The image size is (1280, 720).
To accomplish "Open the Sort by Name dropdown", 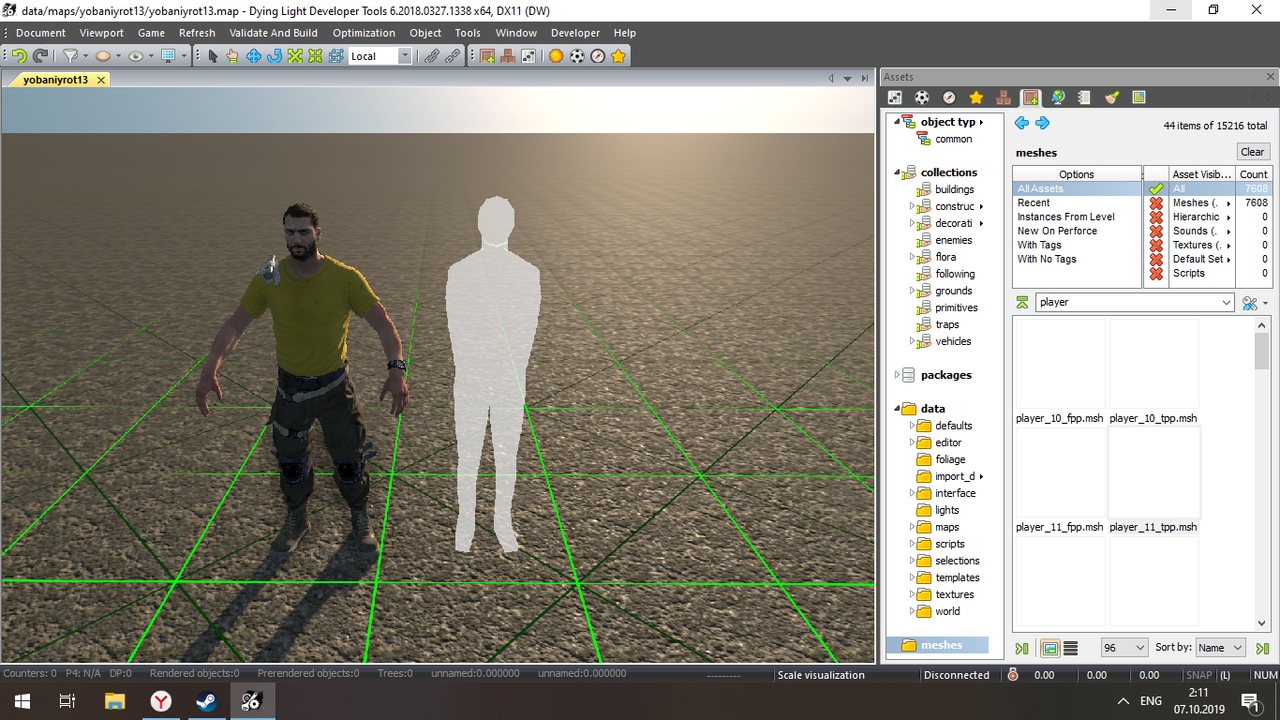I will click(x=1221, y=648).
